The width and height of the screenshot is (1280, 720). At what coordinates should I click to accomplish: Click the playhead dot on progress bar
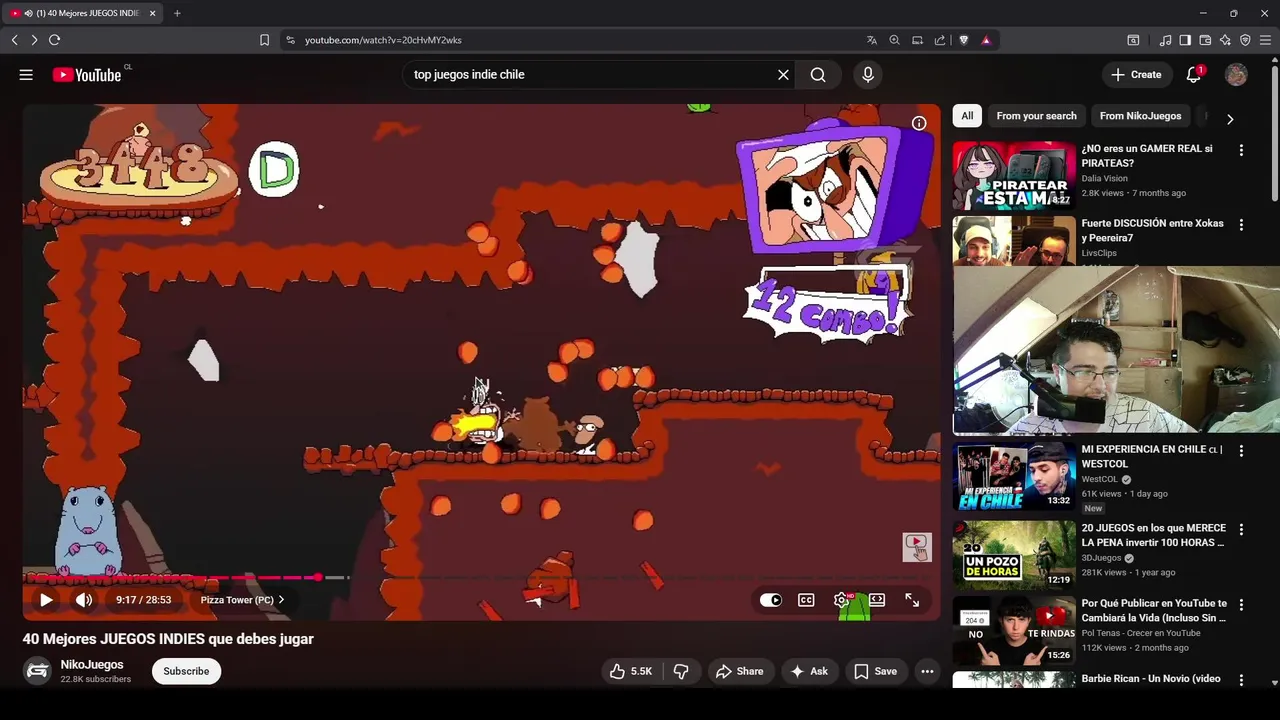pyautogui.click(x=318, y=577)
